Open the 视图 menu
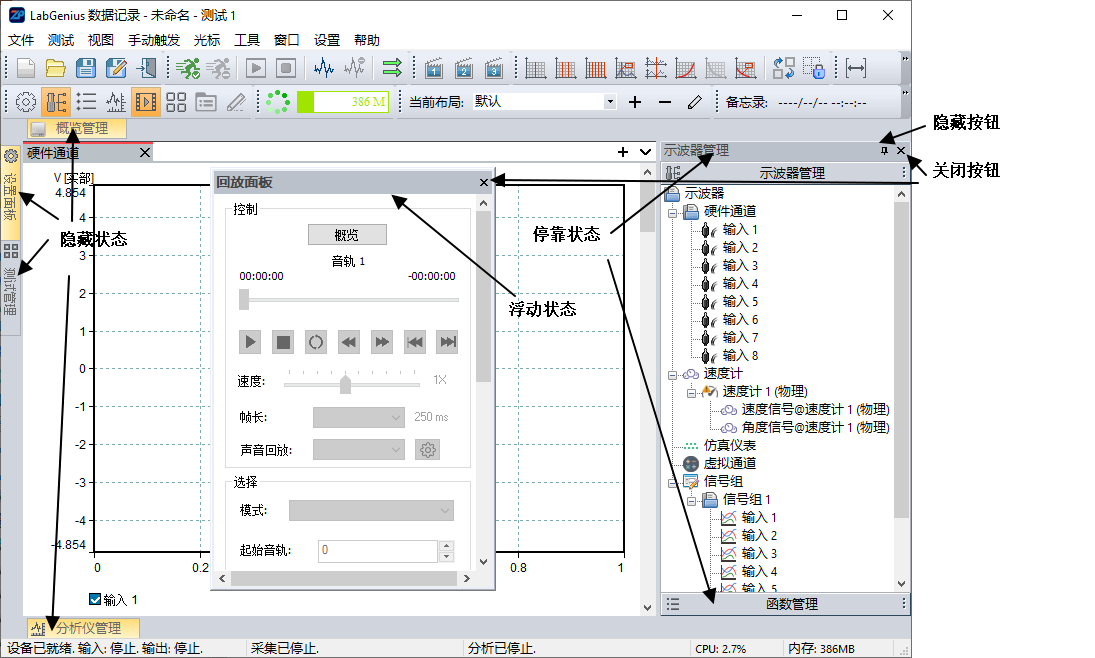The height and width of the screenshot is (658, 1095). click(x=101, y=40)
